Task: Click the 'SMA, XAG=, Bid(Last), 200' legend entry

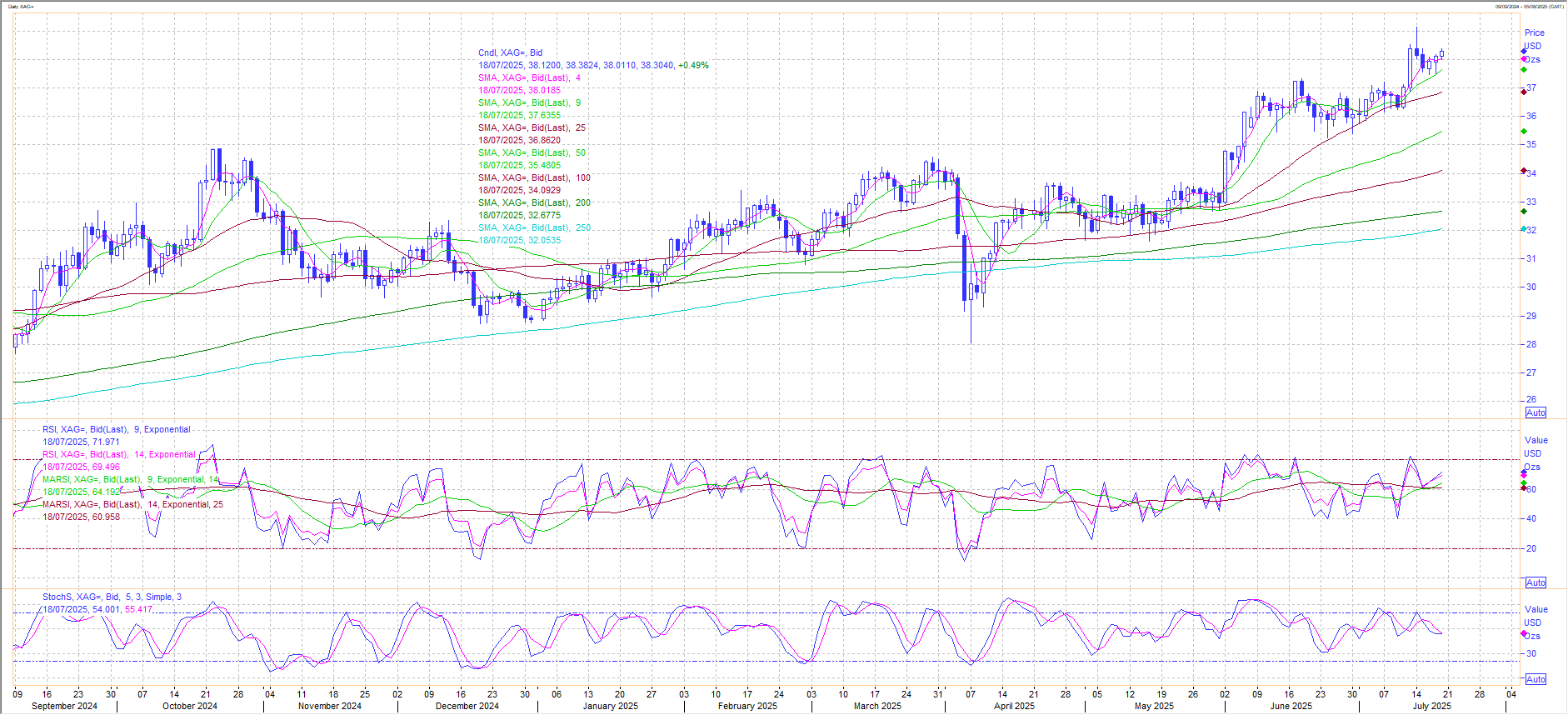Action: (534, 202)
